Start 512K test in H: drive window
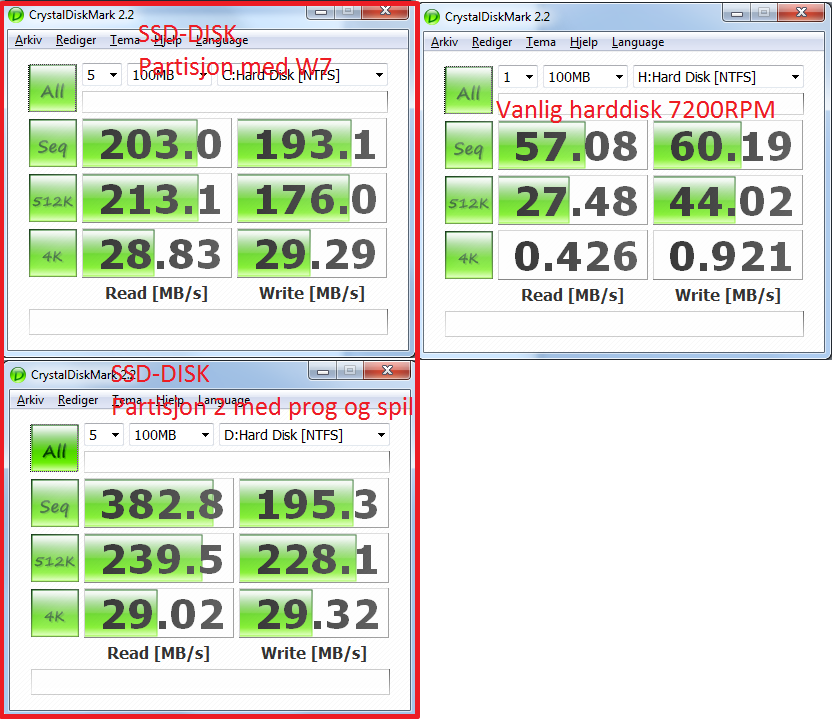This screenshot has width=836, height=719. pyautogui.click(x=469, y=200)
